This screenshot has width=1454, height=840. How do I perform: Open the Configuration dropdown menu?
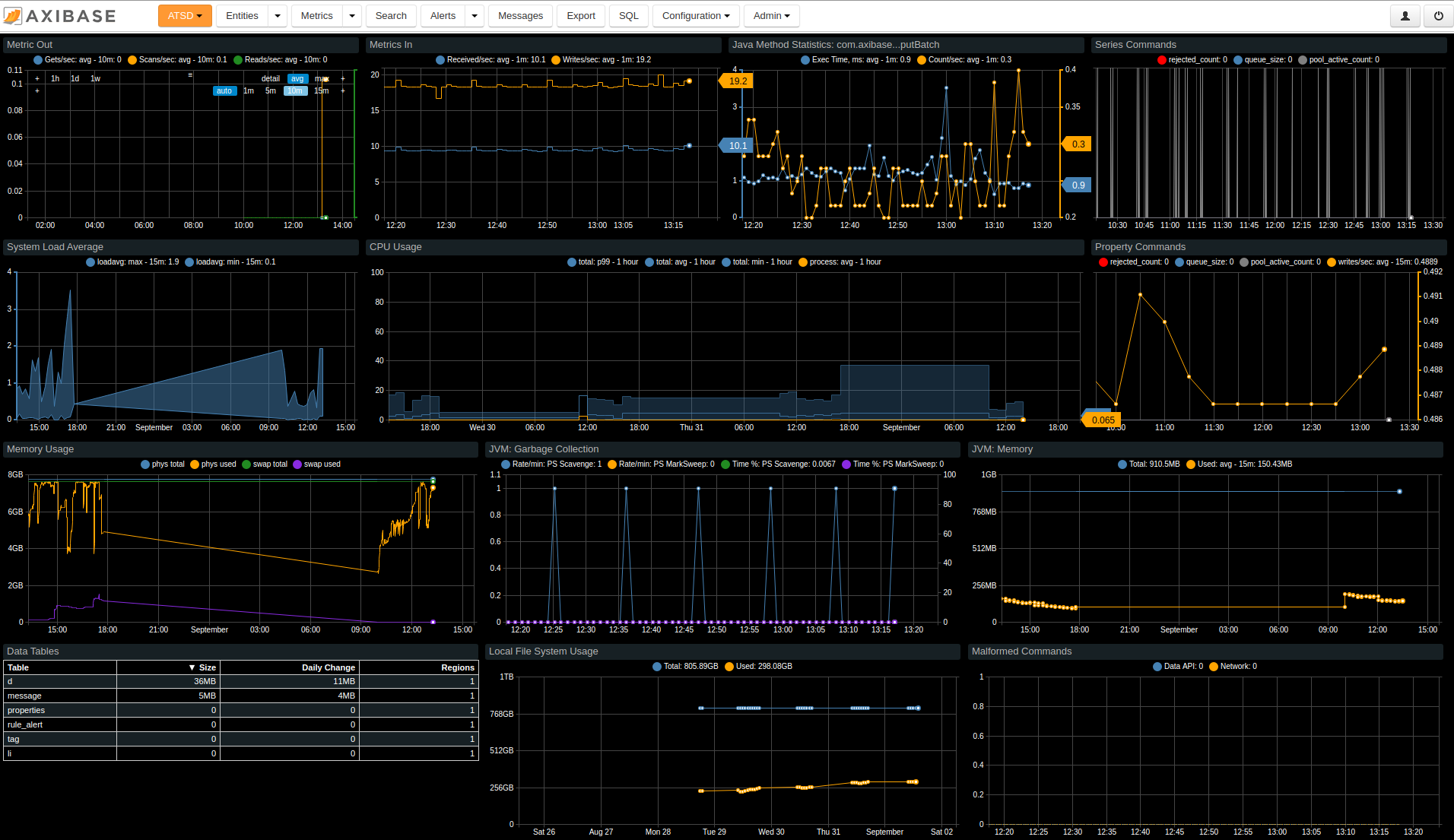(696, 16)
